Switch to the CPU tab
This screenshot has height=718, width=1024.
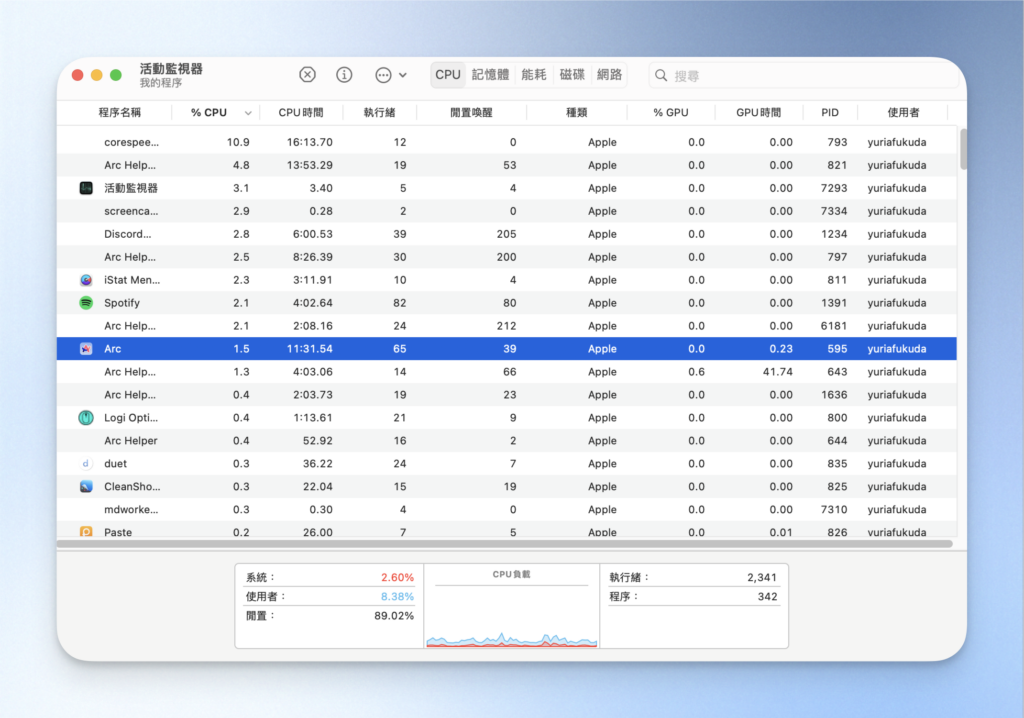pyautogui.click(x=448, y=74)
